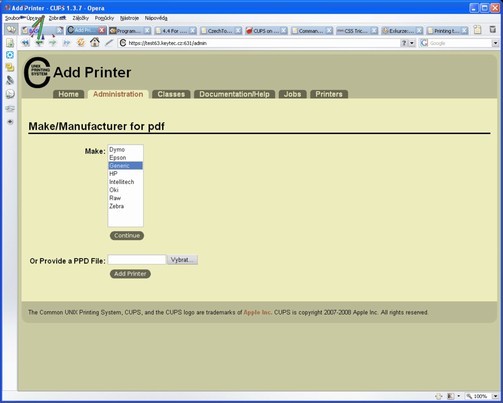Open the yellow notes sidebar panel icon
503x403 pixels.
click(x=10, y=67)
